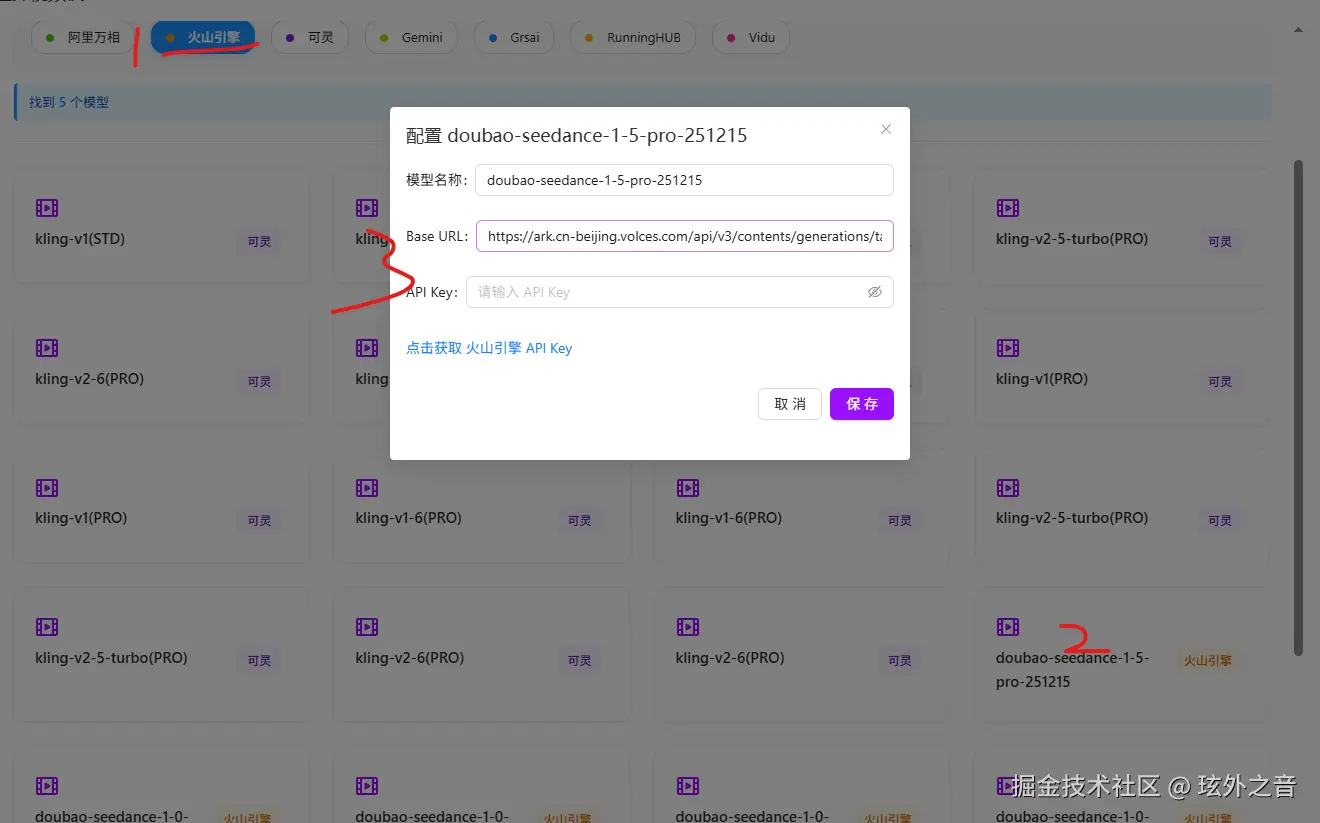Switch to the Vidu provider tab

pyautogui.click(x=750, y=37)
